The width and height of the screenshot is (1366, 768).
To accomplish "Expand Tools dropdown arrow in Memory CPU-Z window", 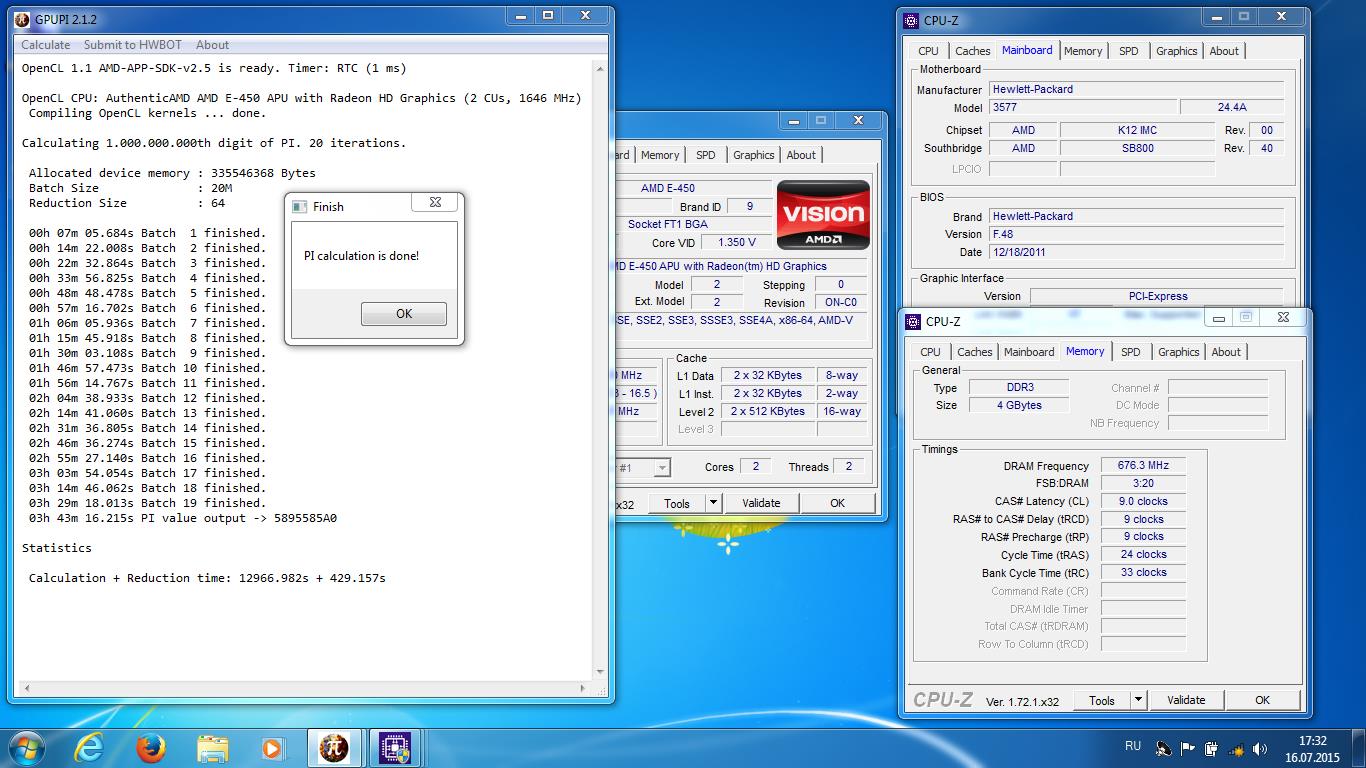I will point(1138,700).
